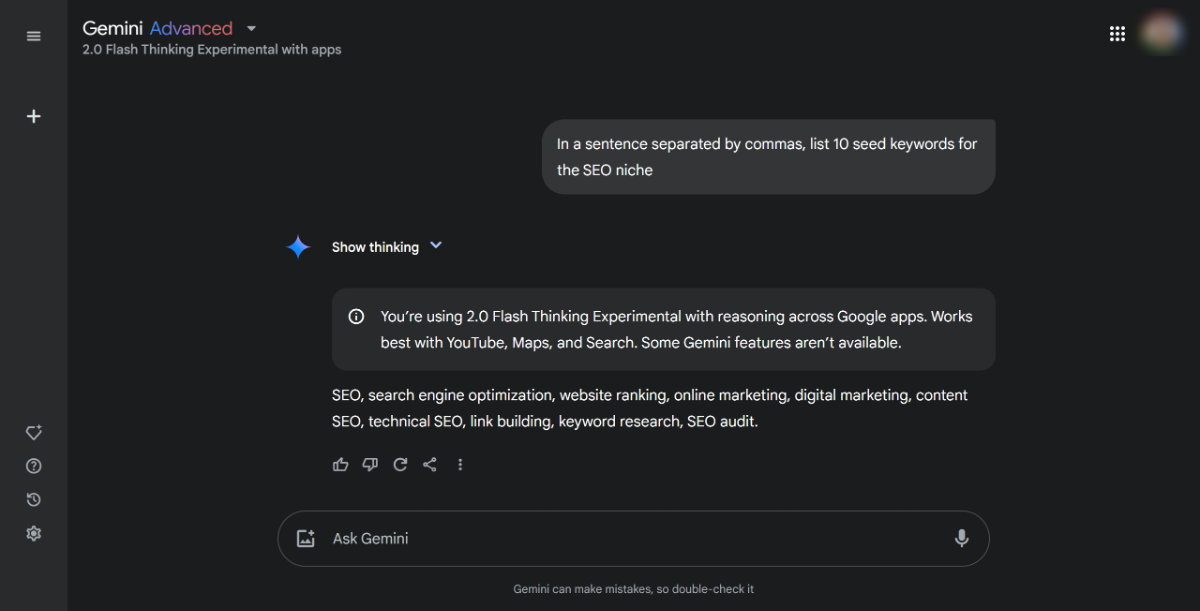Open the Help question mark icon

(x=34, y=466)
